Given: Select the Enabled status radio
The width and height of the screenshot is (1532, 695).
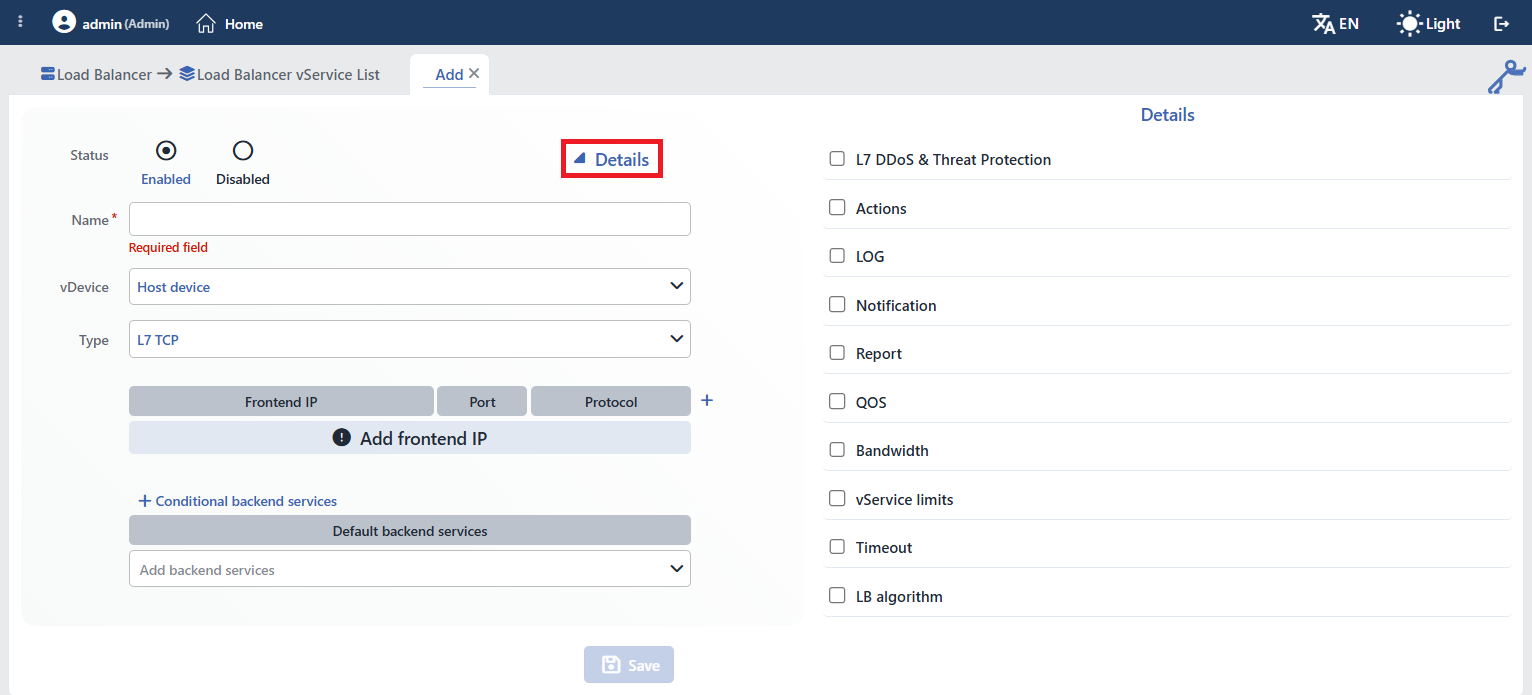Looking at the screenshot, I should pos(166,151).
